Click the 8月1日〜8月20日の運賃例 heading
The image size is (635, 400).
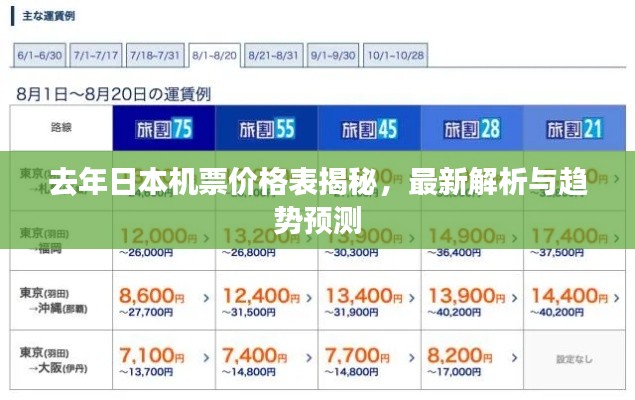pyautogui.click(x=114, y=94)
